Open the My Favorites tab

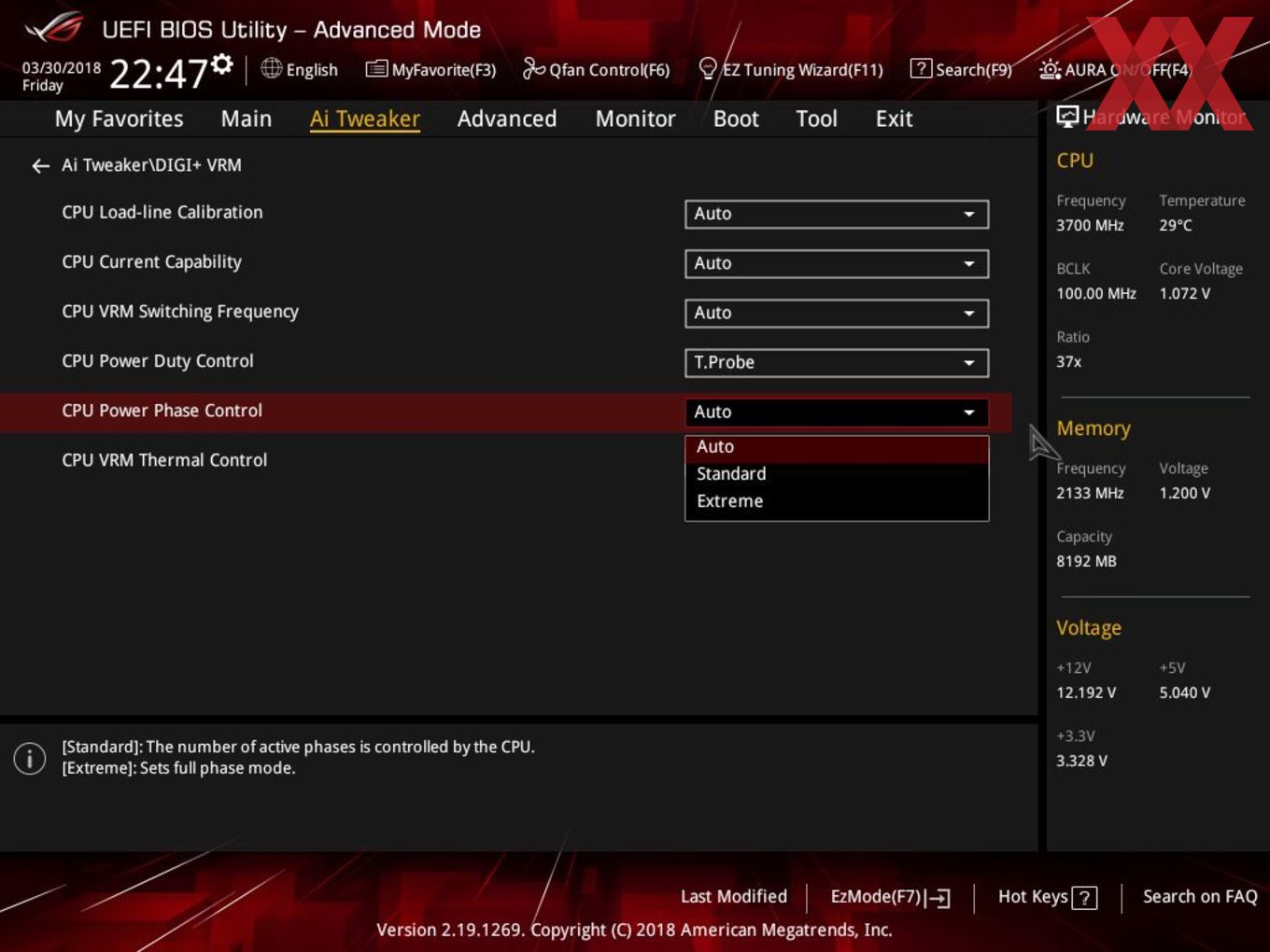(x=119, y=119)
